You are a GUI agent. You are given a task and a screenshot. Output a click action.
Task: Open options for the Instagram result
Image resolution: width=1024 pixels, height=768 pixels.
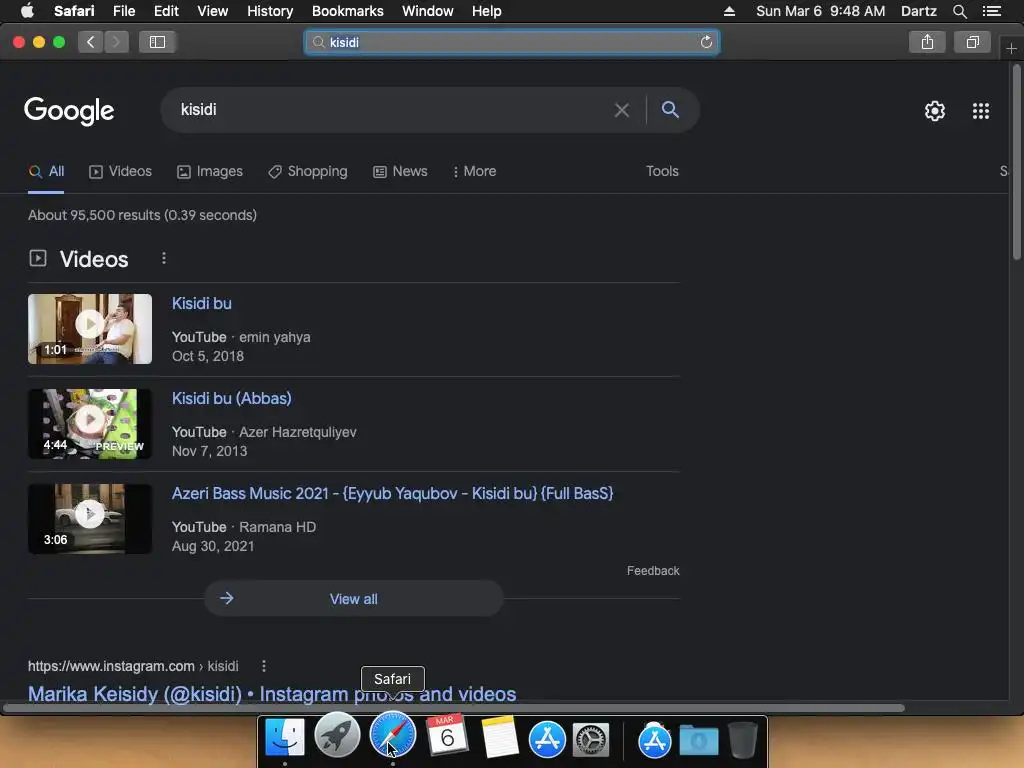click(264, 666)
